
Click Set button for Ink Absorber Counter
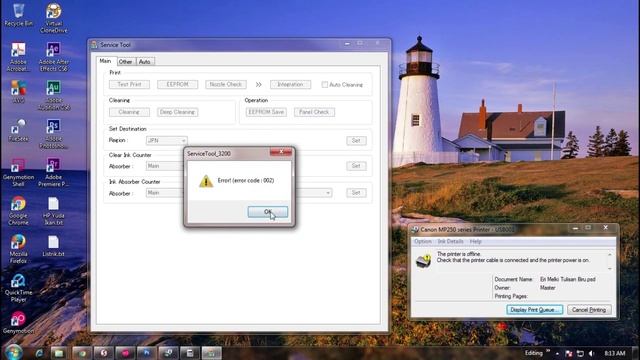click(x=356, y=193)
